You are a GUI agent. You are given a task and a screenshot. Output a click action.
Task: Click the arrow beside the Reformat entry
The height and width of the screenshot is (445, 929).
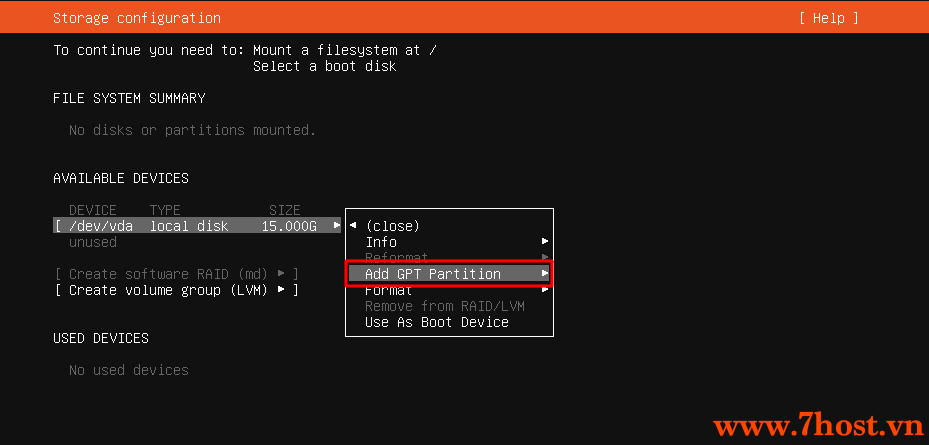544,257
